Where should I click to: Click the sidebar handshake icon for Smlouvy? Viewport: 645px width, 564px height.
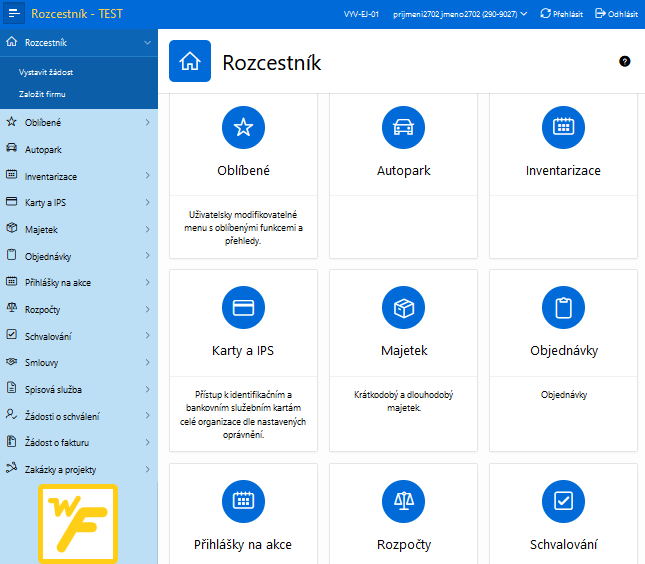(x=12, y=362)
